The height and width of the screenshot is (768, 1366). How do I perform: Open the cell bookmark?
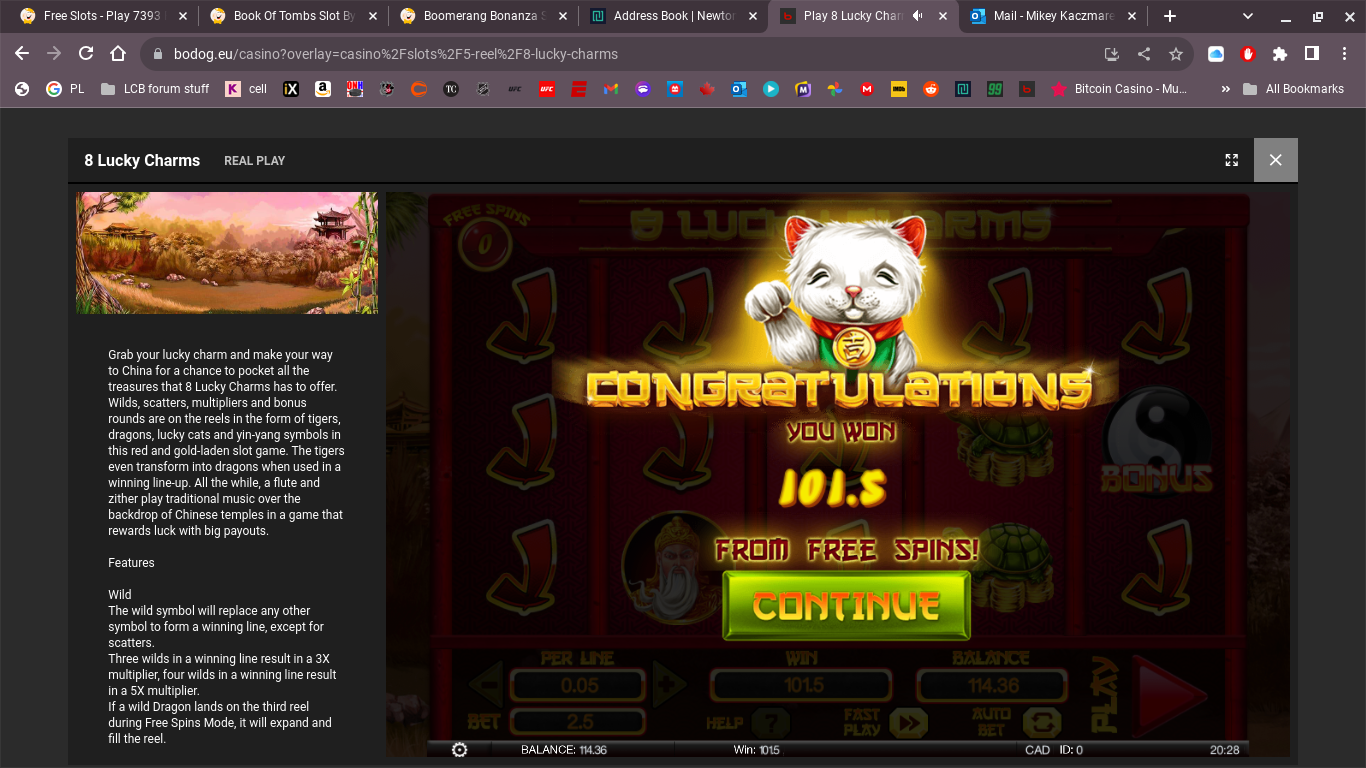tap(246, 89)
